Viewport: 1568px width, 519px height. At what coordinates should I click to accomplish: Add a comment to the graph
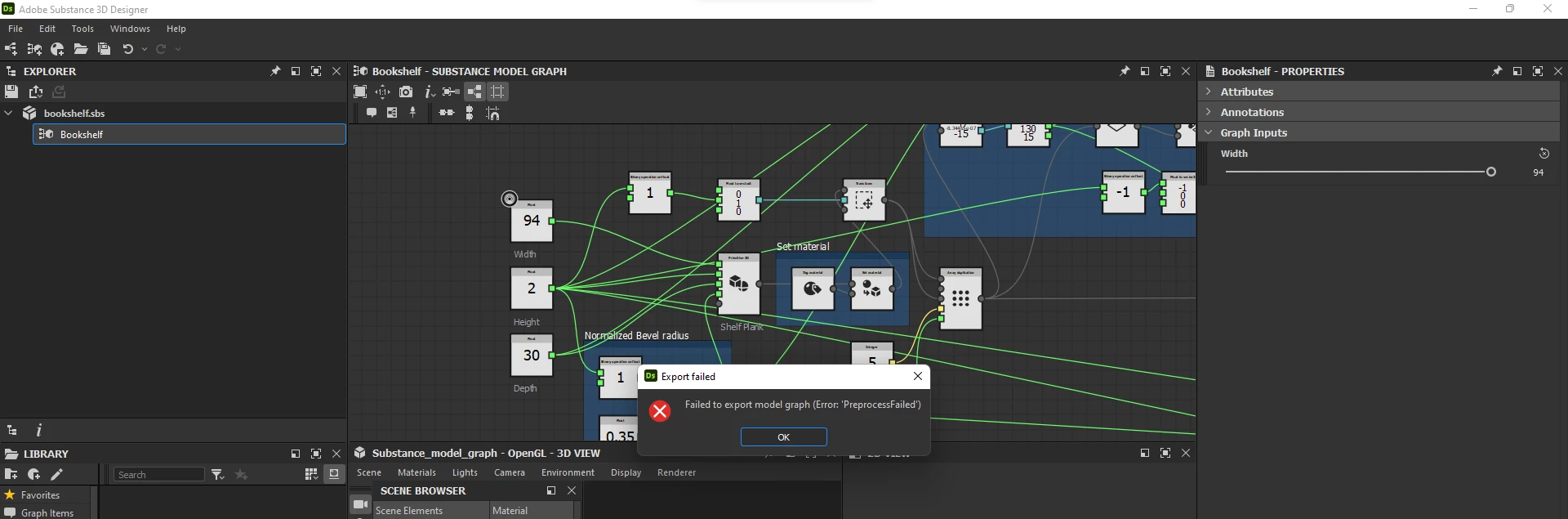click(x=372, y=113)
